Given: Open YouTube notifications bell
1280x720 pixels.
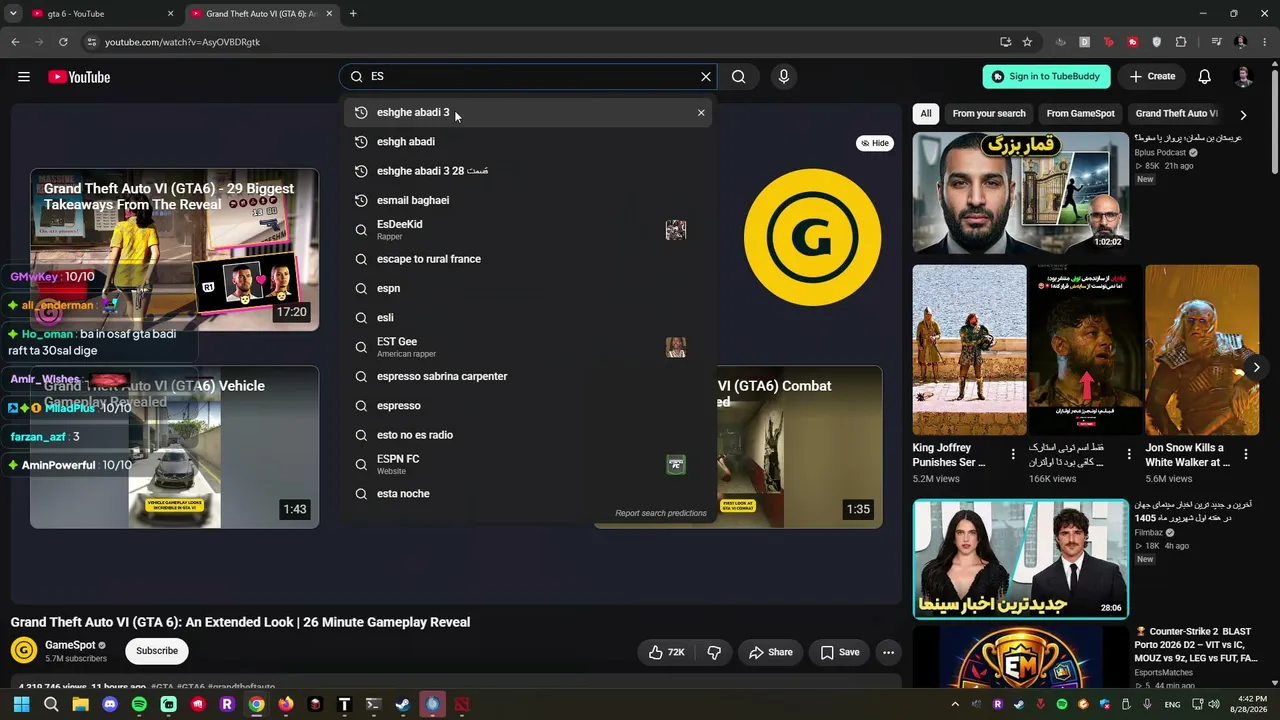Looking at the screenshot, I should click(1205, 76).
